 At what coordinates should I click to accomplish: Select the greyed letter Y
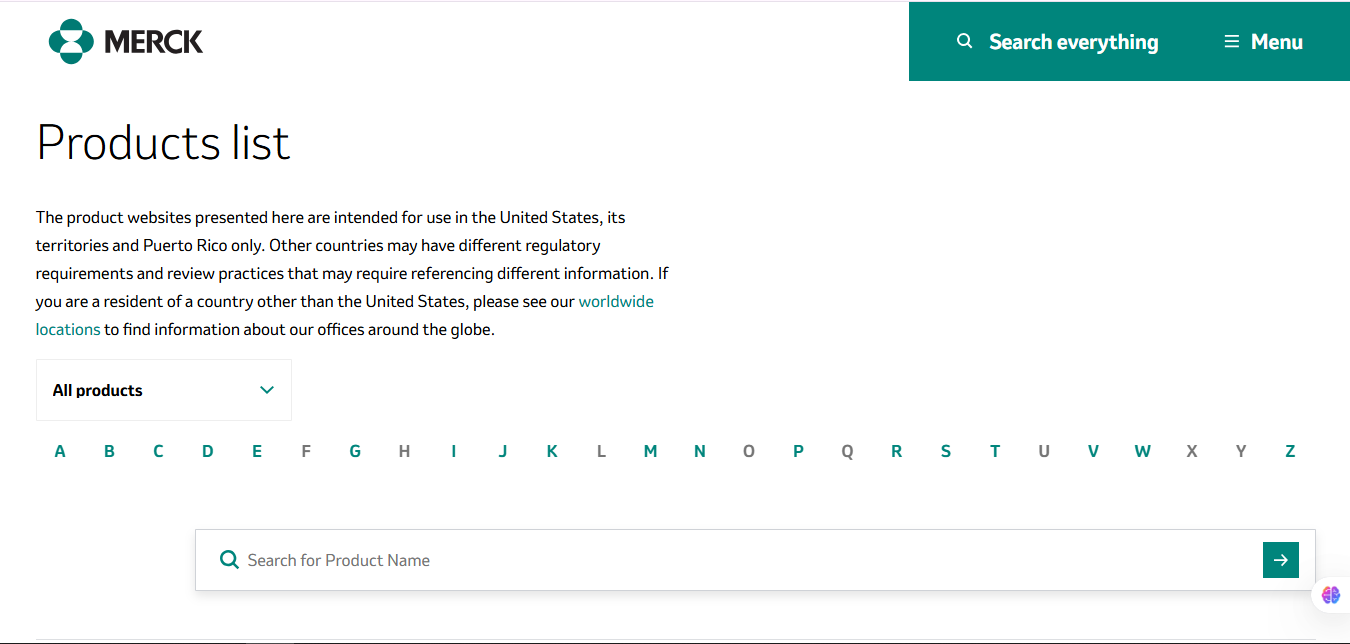(x=1241, y=451)
